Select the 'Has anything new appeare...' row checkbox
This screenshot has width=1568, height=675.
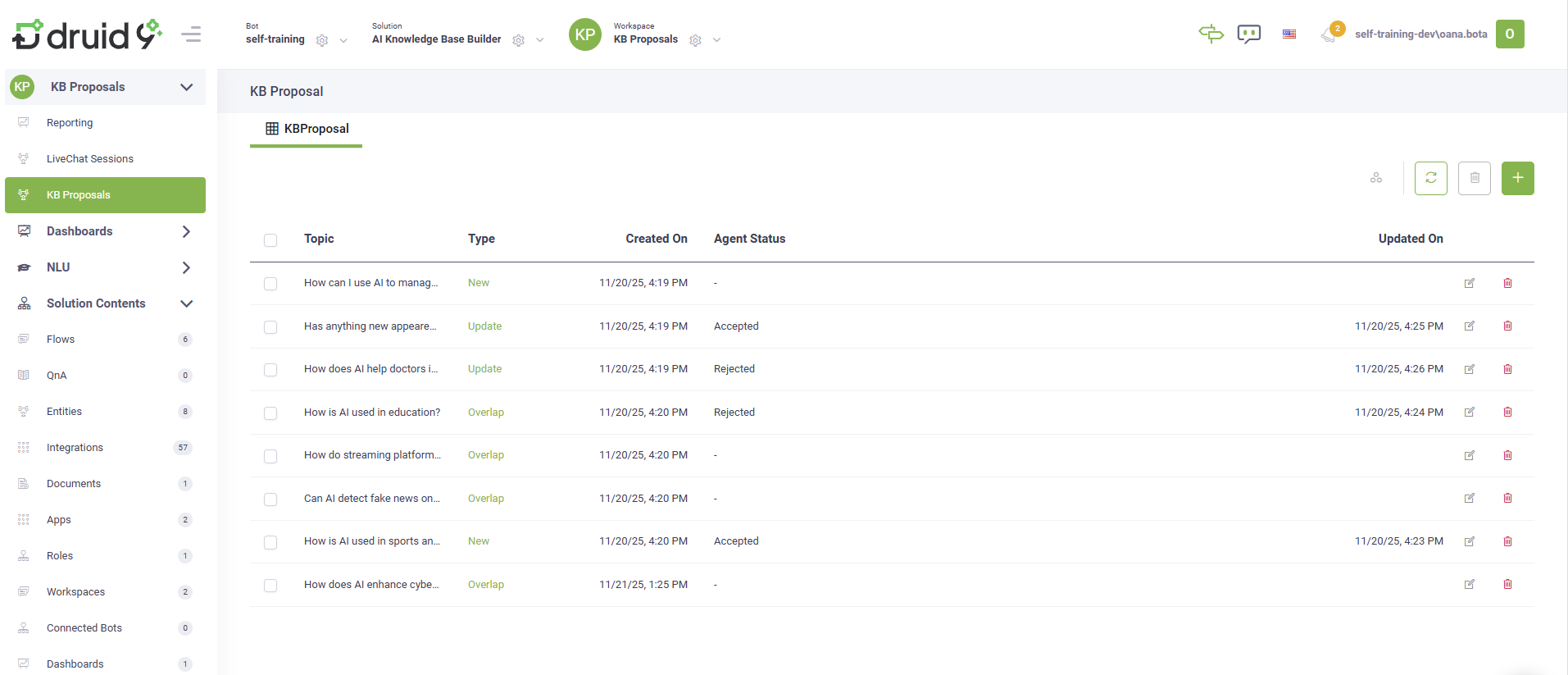270,327
